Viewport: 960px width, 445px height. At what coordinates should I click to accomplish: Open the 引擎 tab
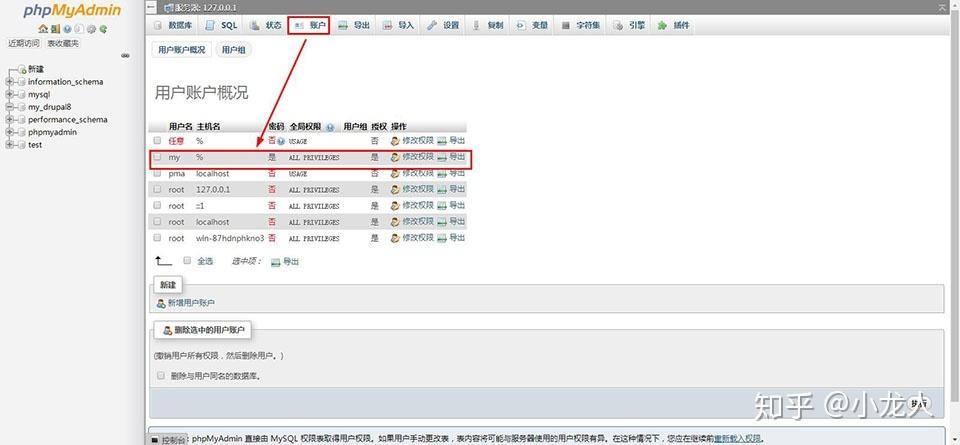click(x=630, y=25)
